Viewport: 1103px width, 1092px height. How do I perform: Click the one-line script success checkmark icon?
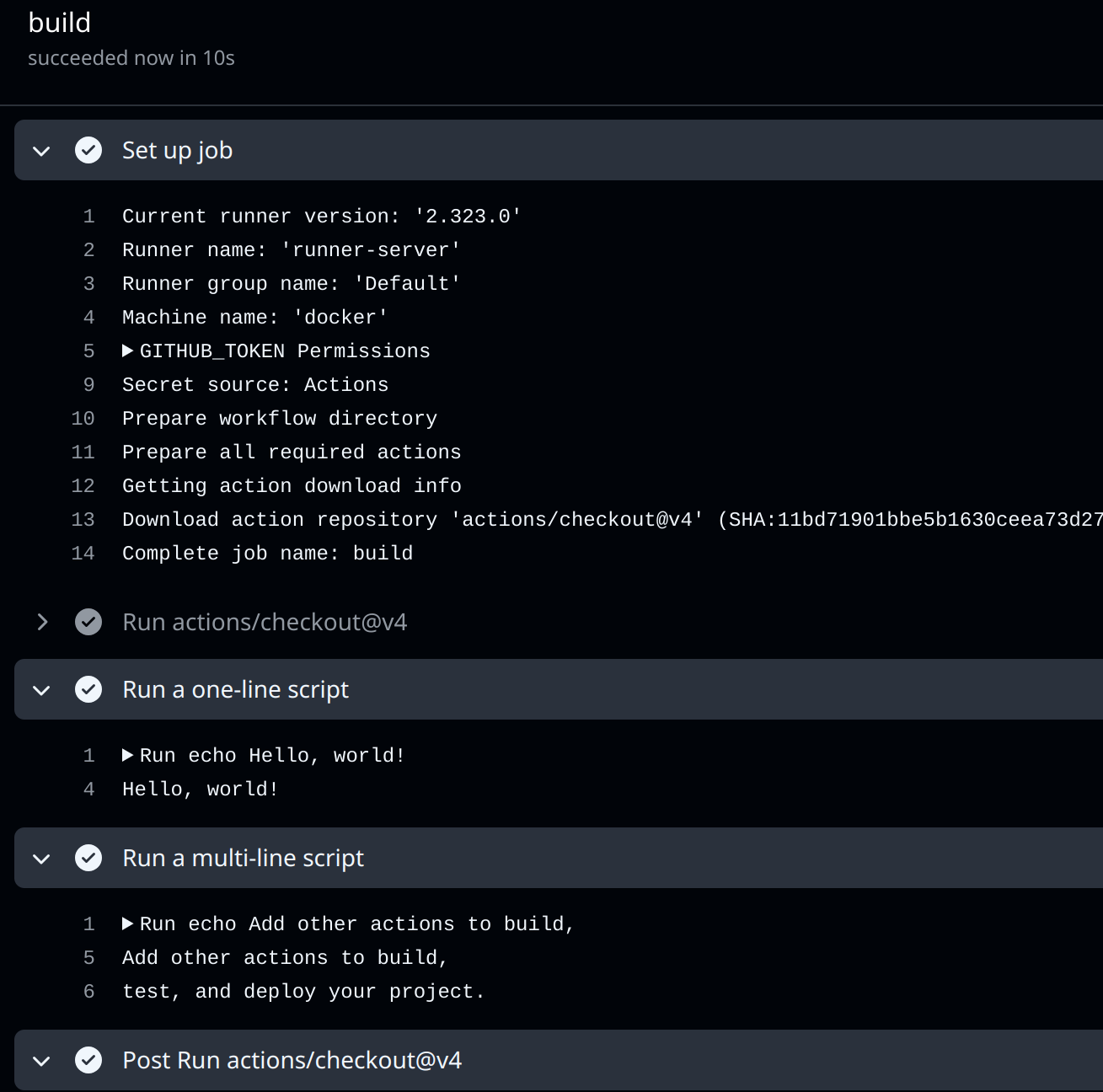pyautogui.click(x=88, y=689)
